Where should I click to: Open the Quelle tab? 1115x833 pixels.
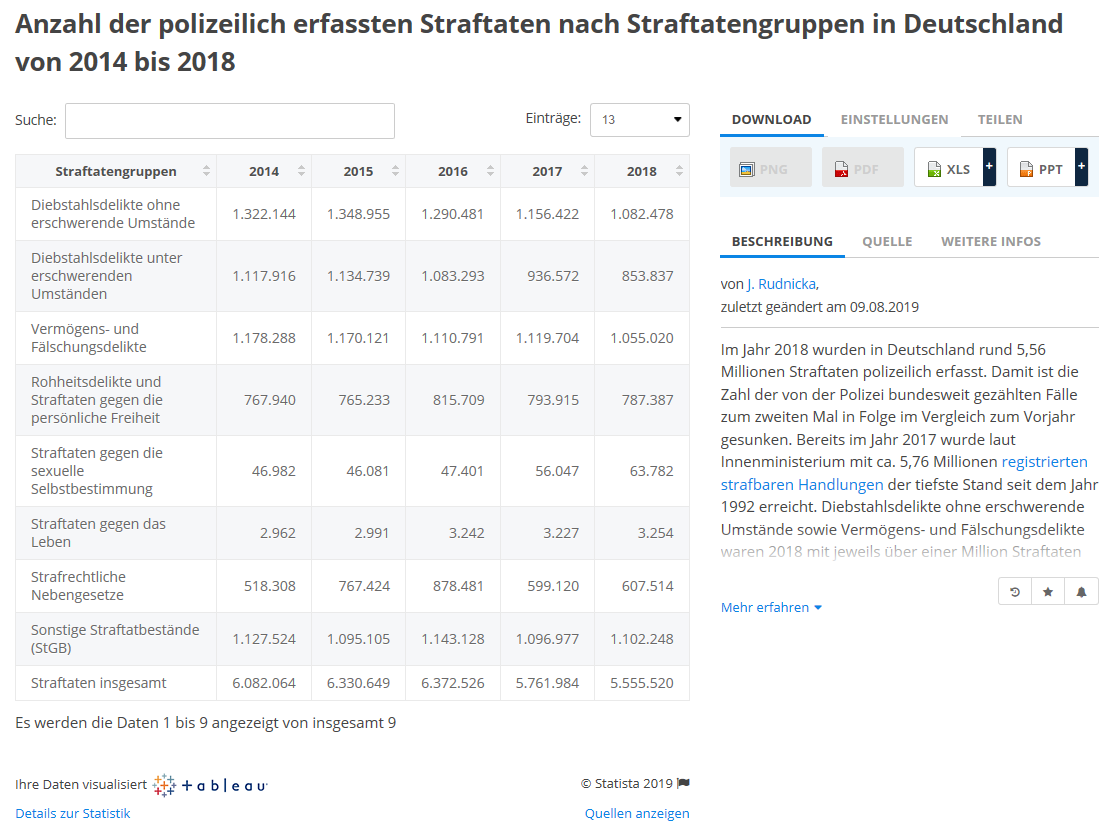(x=886, y=241)
